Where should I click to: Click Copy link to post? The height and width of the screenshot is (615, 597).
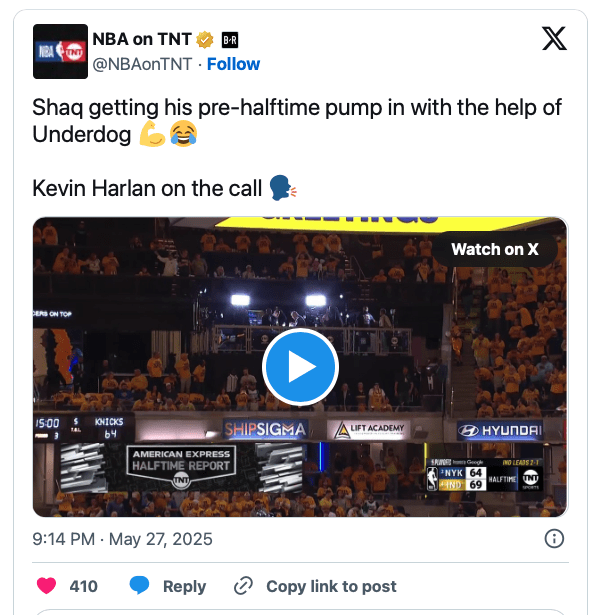click(331, 586)
